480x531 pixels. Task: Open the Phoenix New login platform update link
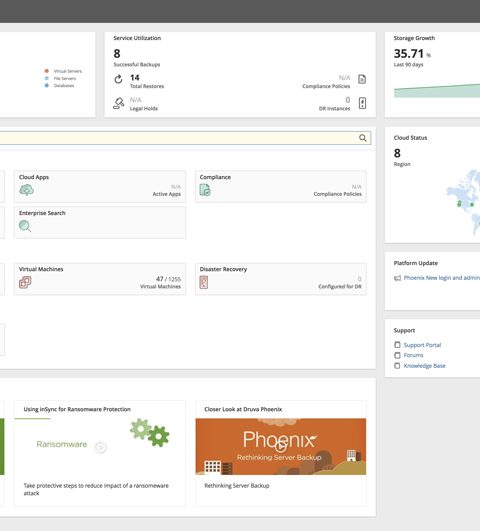[442, 278]
